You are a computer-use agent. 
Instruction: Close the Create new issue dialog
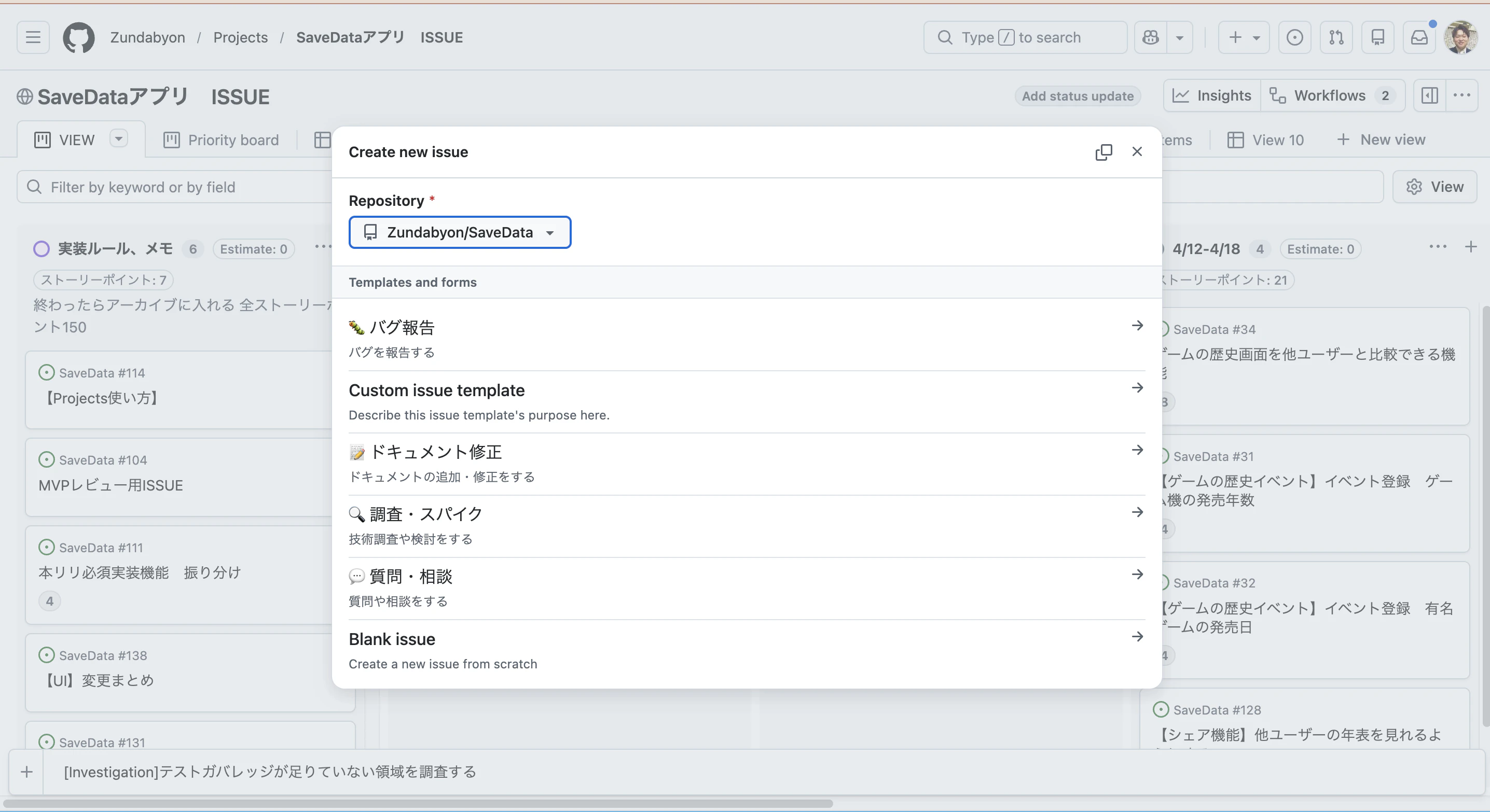coord(1137,151)
